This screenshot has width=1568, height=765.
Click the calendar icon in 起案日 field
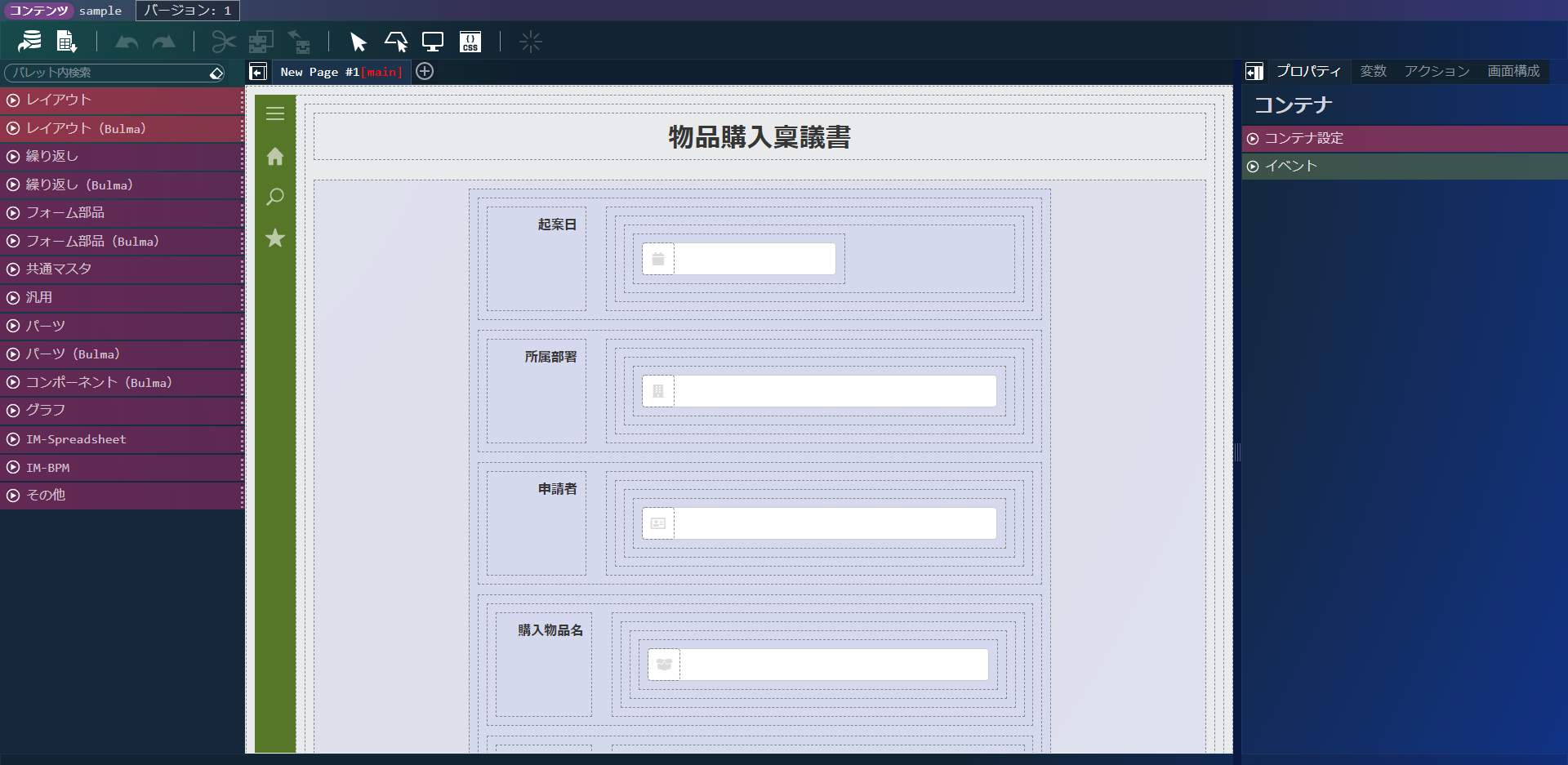(658, 259)
